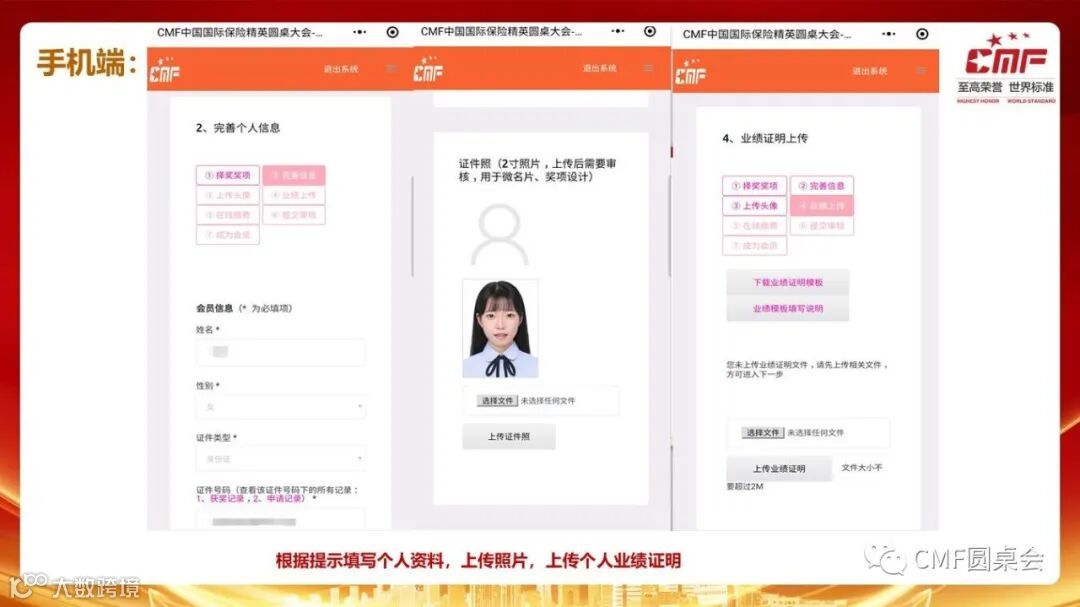Select step ⑦ 成为会员 in performance upload screen
This screenshot has width=1080, height=607.
[755, 246]
